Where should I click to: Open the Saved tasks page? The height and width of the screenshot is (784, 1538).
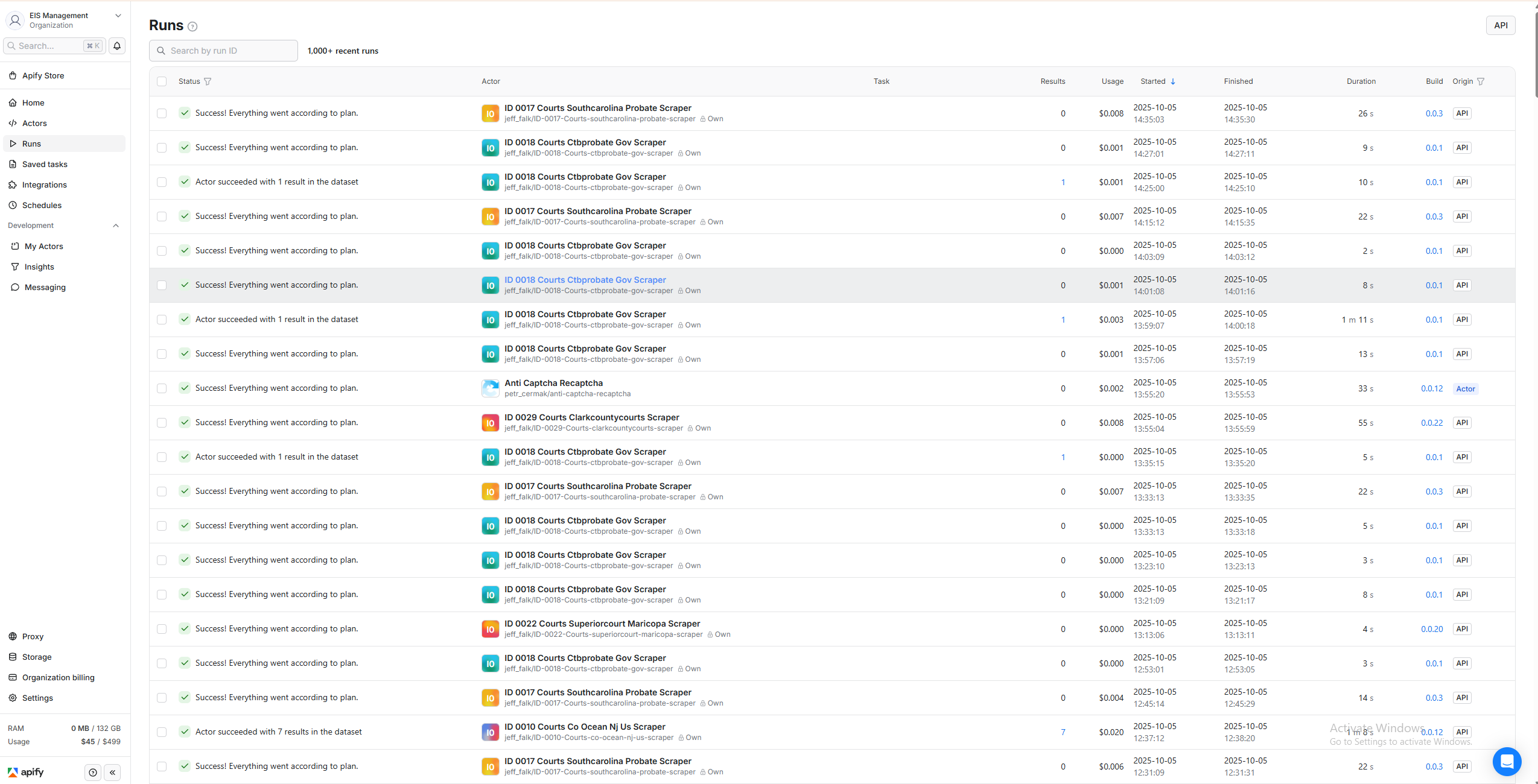point(45,163)
